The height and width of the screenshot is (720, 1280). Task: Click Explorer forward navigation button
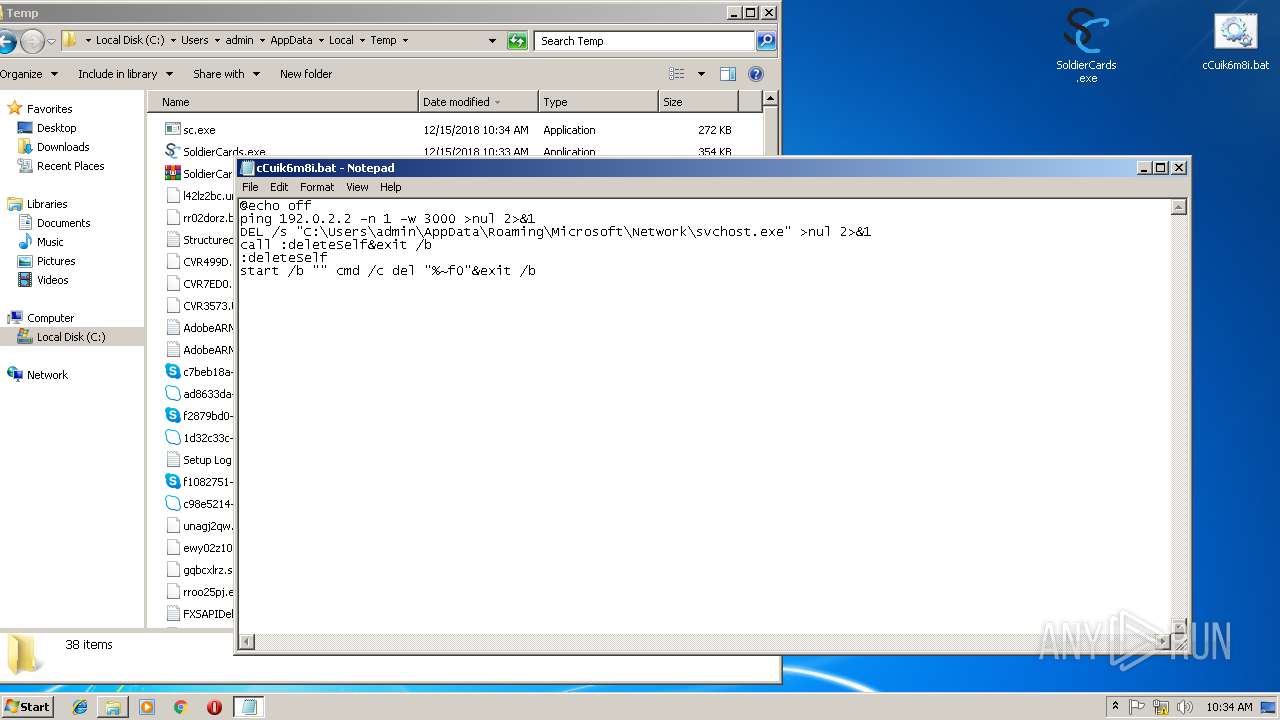(x=32, y=41)
